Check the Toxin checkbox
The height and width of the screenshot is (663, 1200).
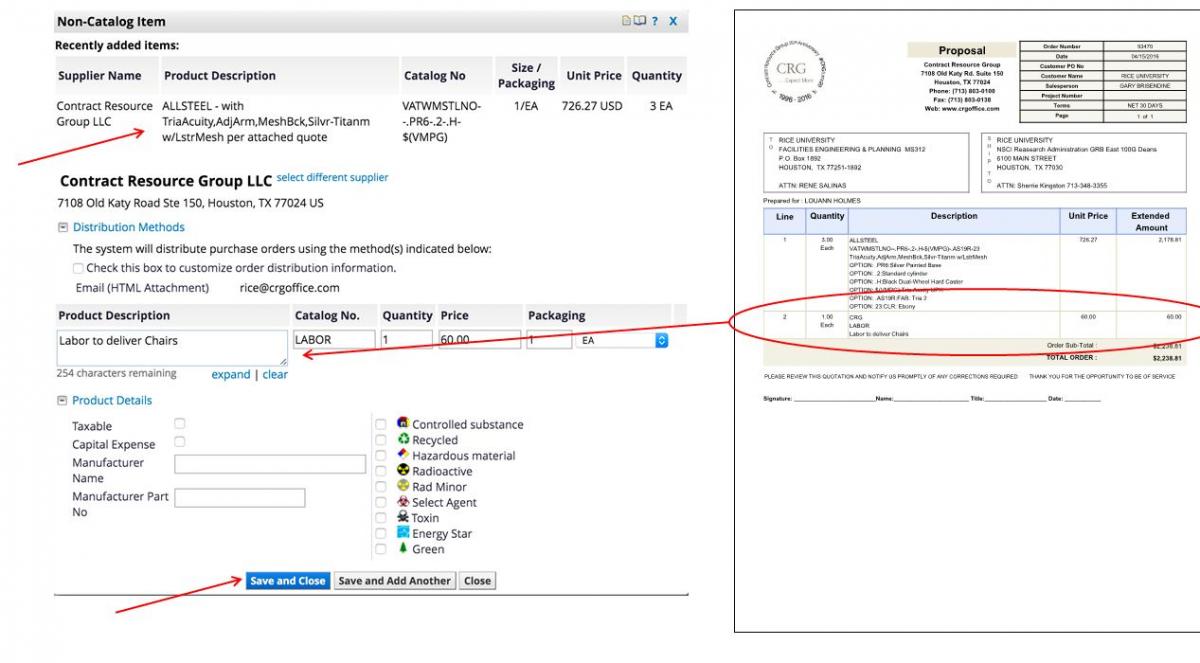click(x=380, y=518)
